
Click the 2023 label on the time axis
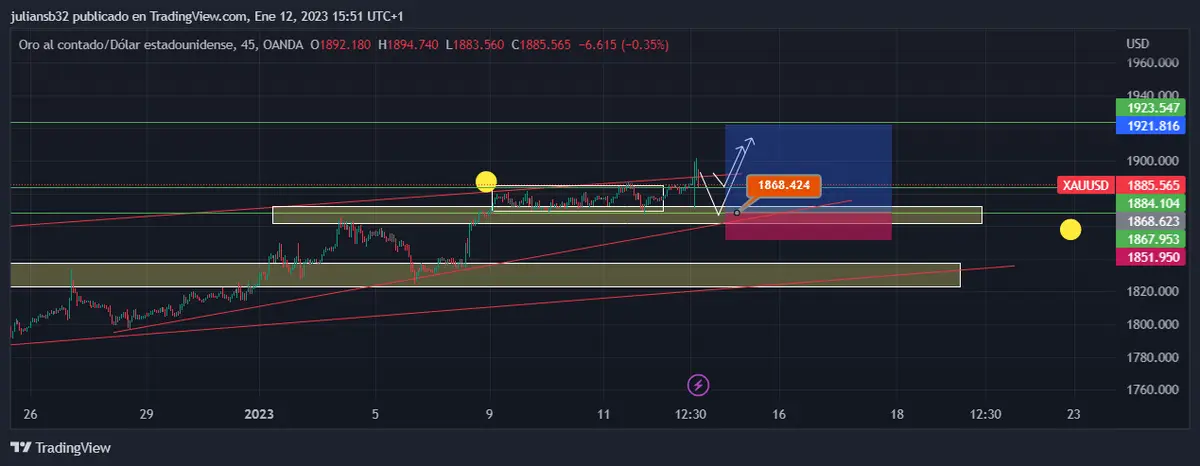259,414
